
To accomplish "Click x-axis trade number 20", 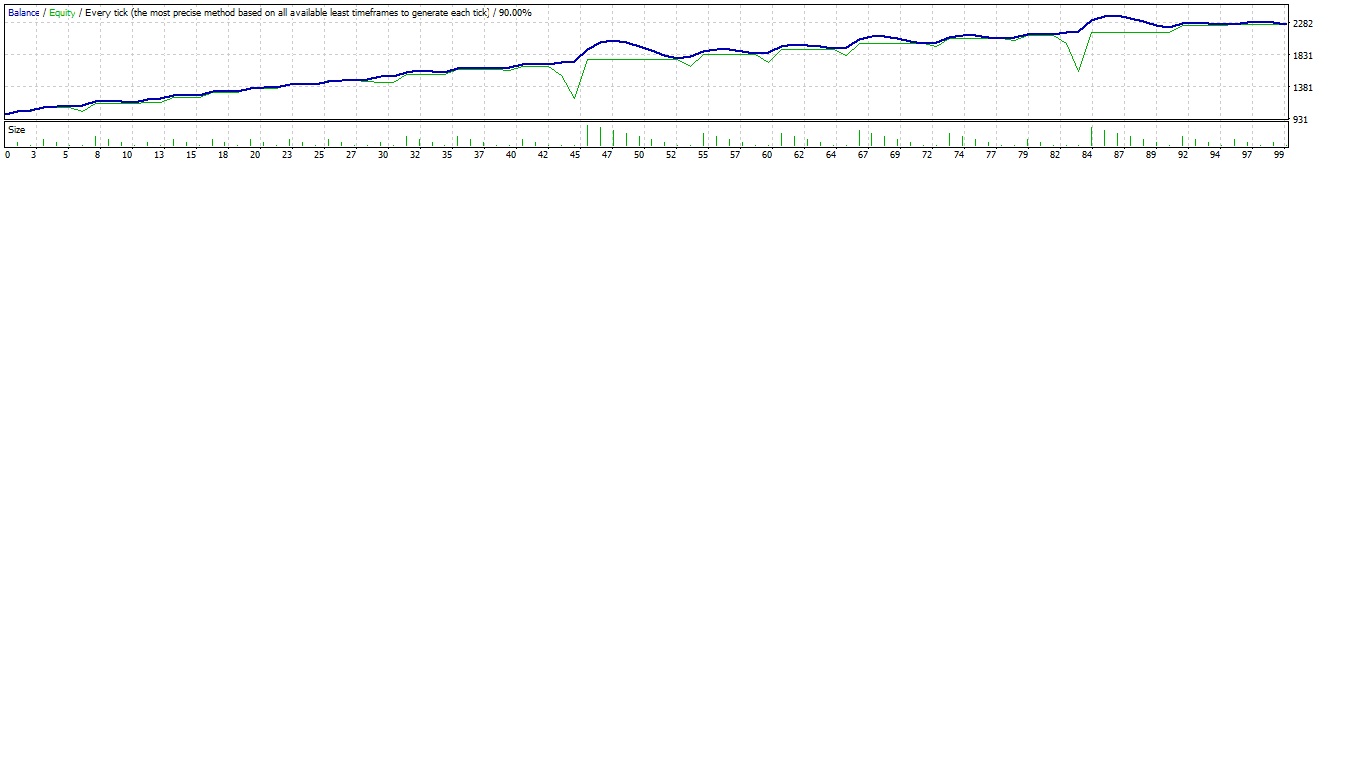I will pos(255,155).
